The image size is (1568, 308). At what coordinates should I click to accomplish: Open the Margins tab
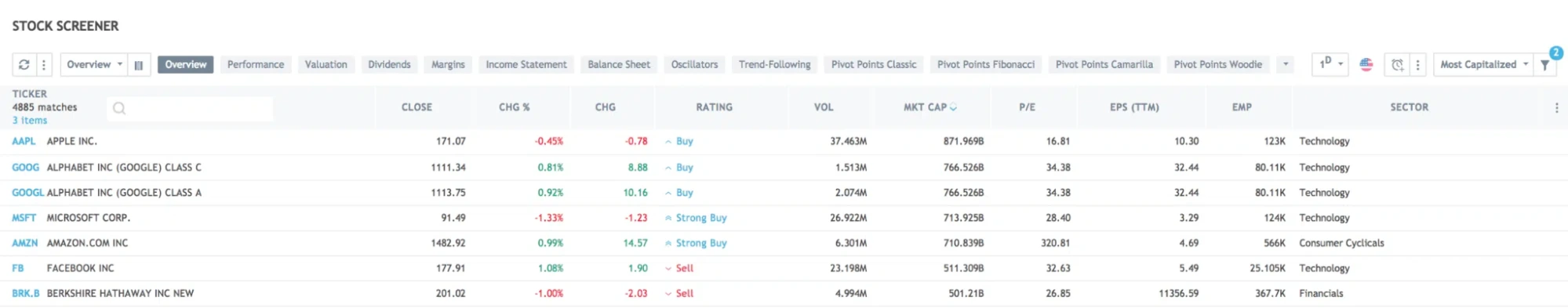coord(448,64)
